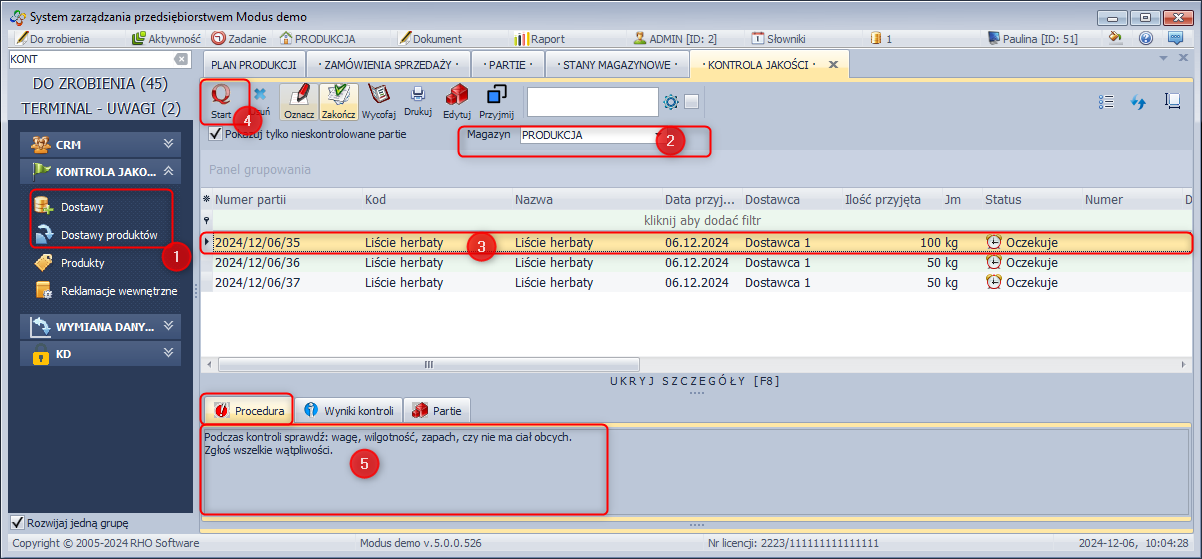Expand the KD sidebar group
The width and height of the screenshot is (1202, 559).
tap(168, 354)
